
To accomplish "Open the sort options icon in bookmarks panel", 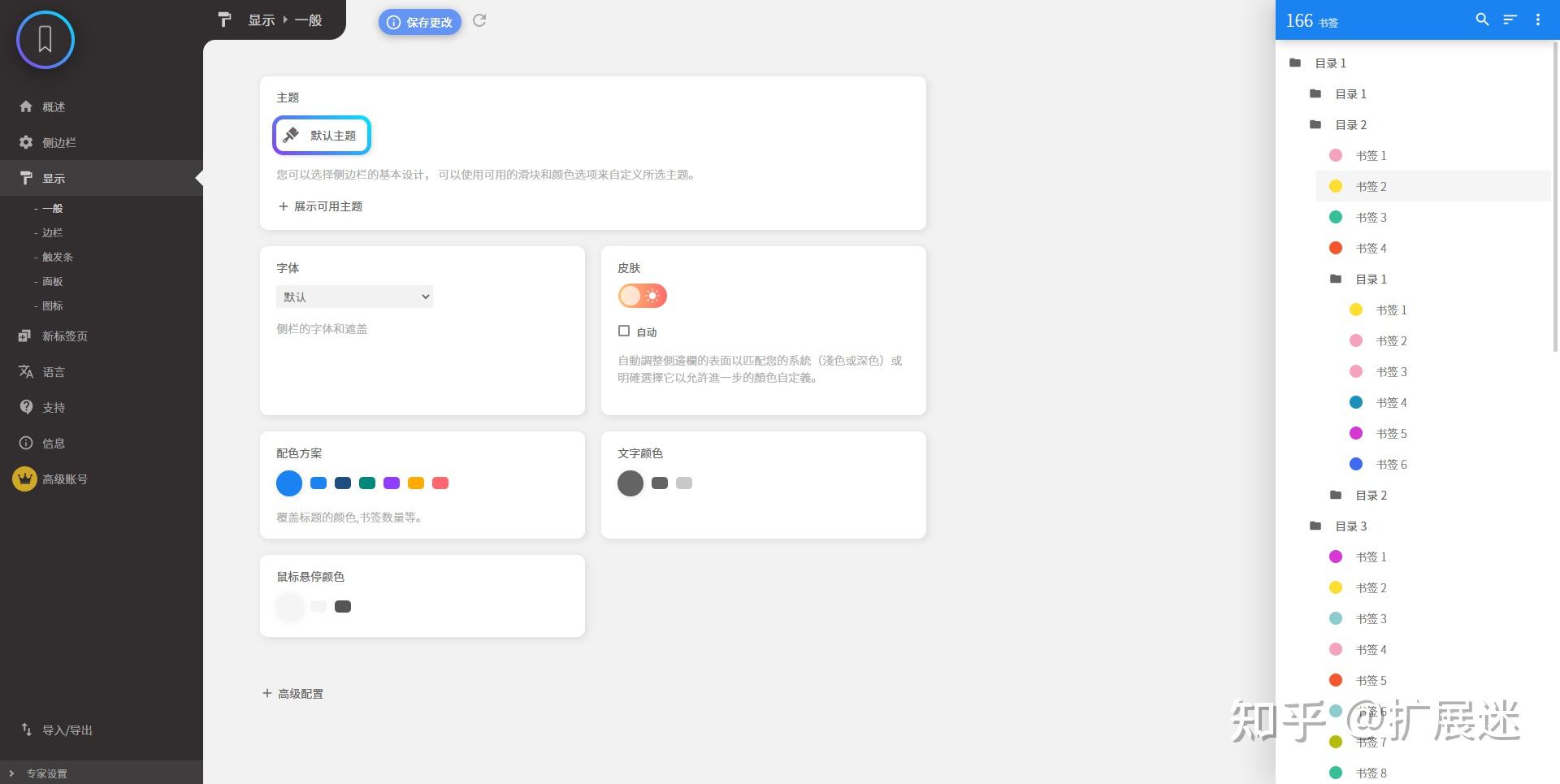I will pos(1510,19).
